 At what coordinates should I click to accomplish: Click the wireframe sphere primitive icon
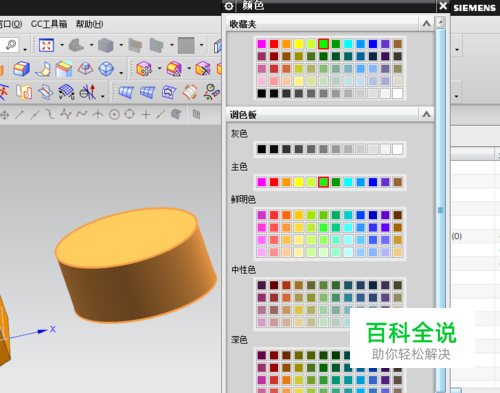pos(106,69)
